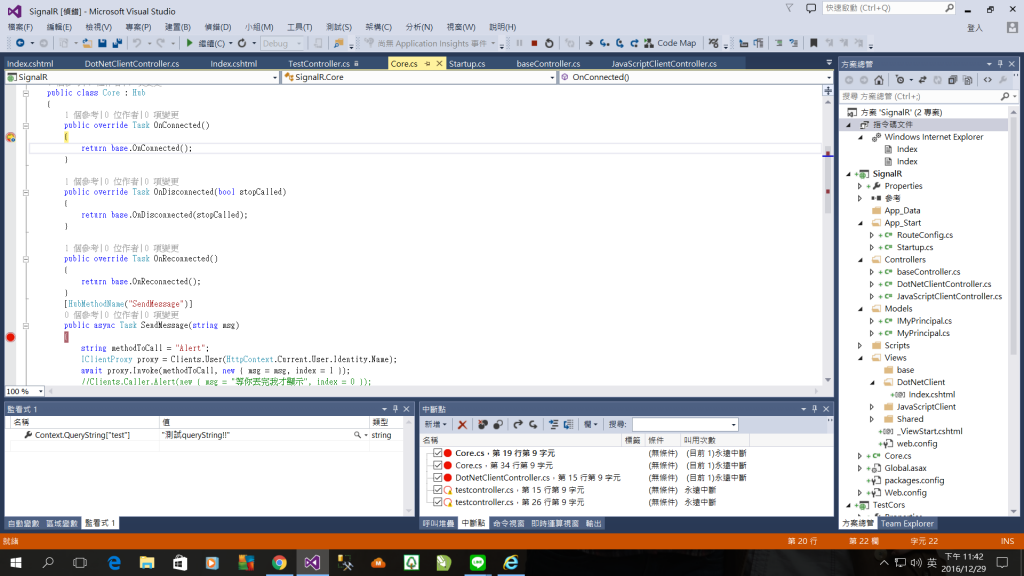Toggle pin on the Core.cs tab

pos(428,63)
